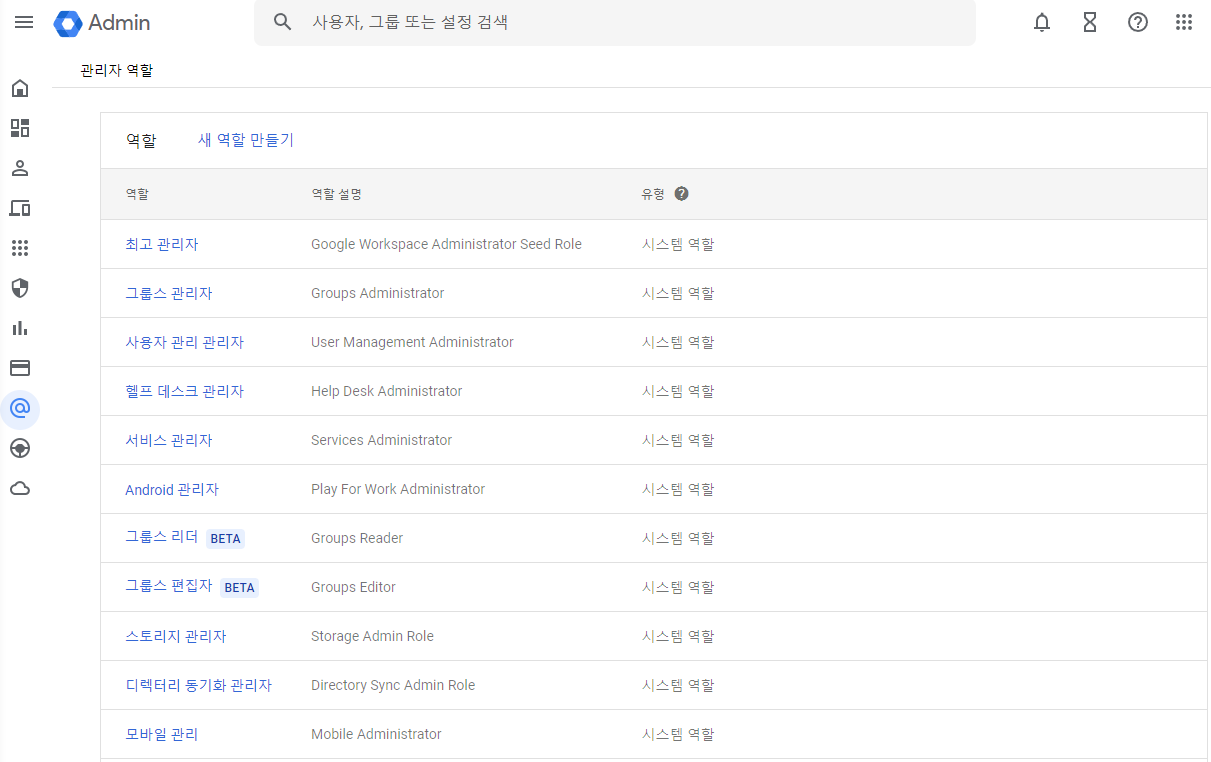This screenshot has height=762, width=1211.
Task: Open 헬프 데스크 관리자 role
Action: point(184,391)
